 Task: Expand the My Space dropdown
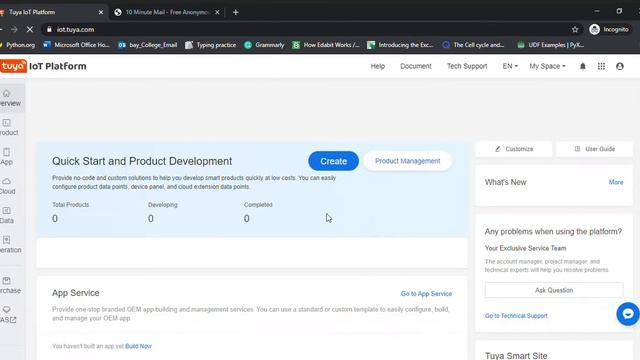[x=547, y=66]
